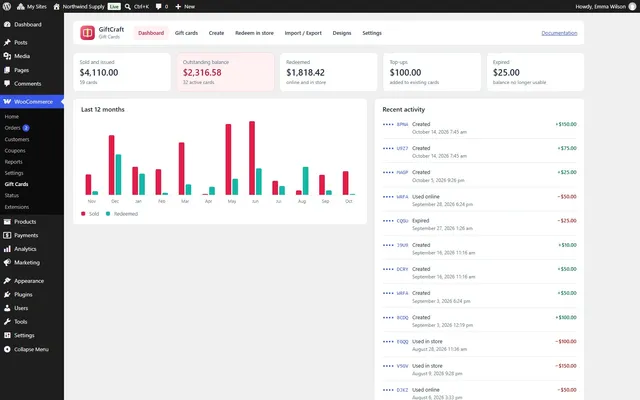Click the Users person icon
This screenshot has width=640, height=400.
[x=7, y=308]
